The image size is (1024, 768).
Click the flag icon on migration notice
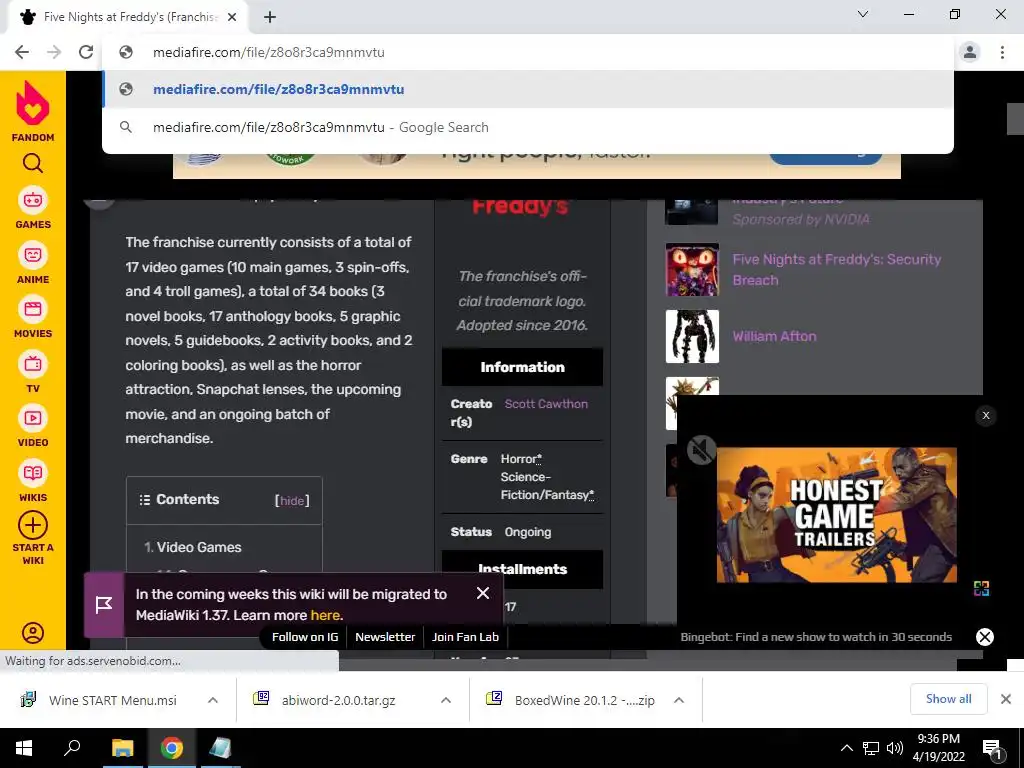(x=104, y=605)
